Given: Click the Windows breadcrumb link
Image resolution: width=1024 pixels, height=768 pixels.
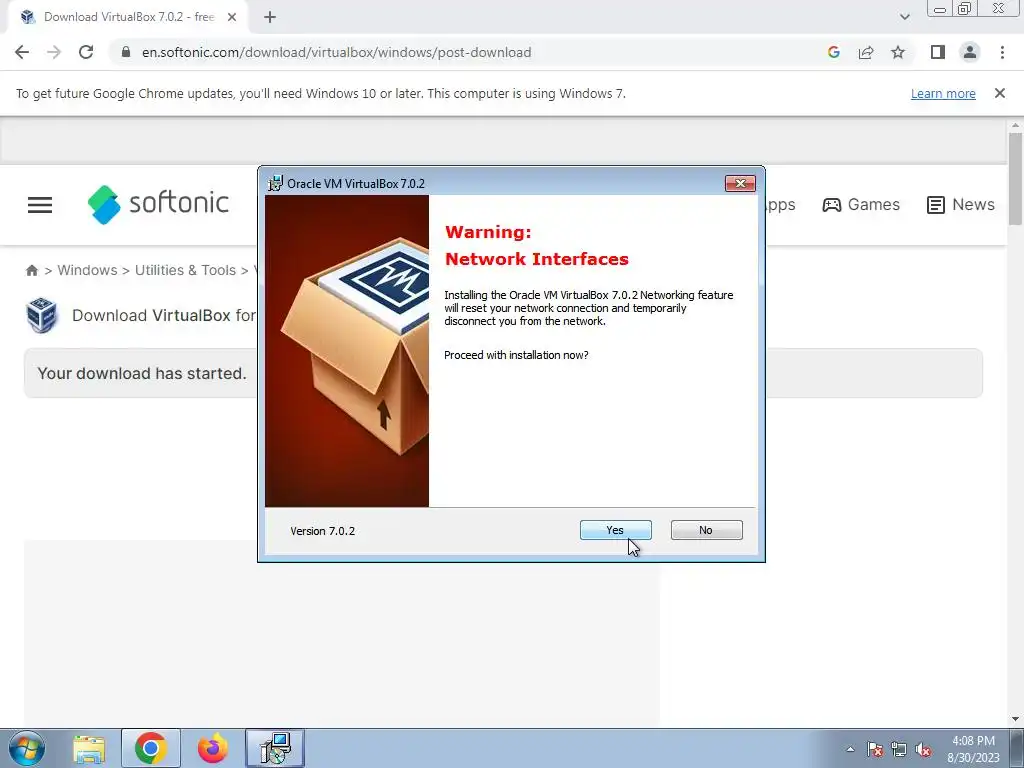Looking at the screenshot, I should [88, 270].
